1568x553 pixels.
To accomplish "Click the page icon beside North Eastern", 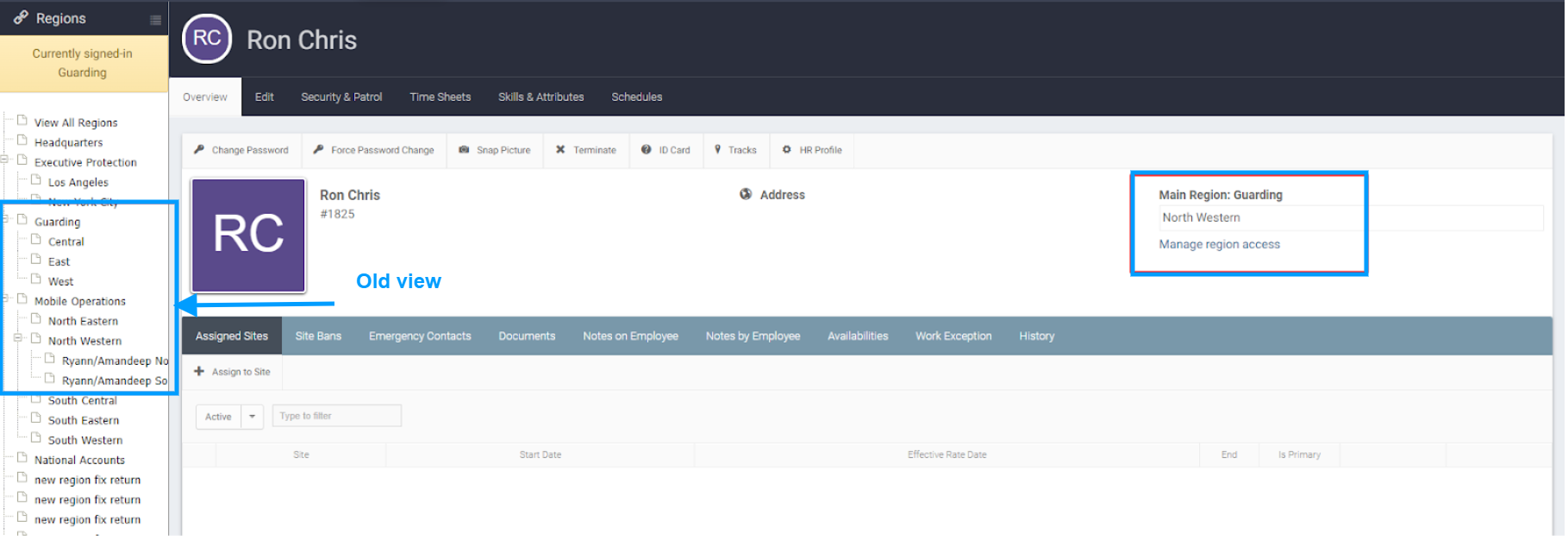I will (36, 319).
